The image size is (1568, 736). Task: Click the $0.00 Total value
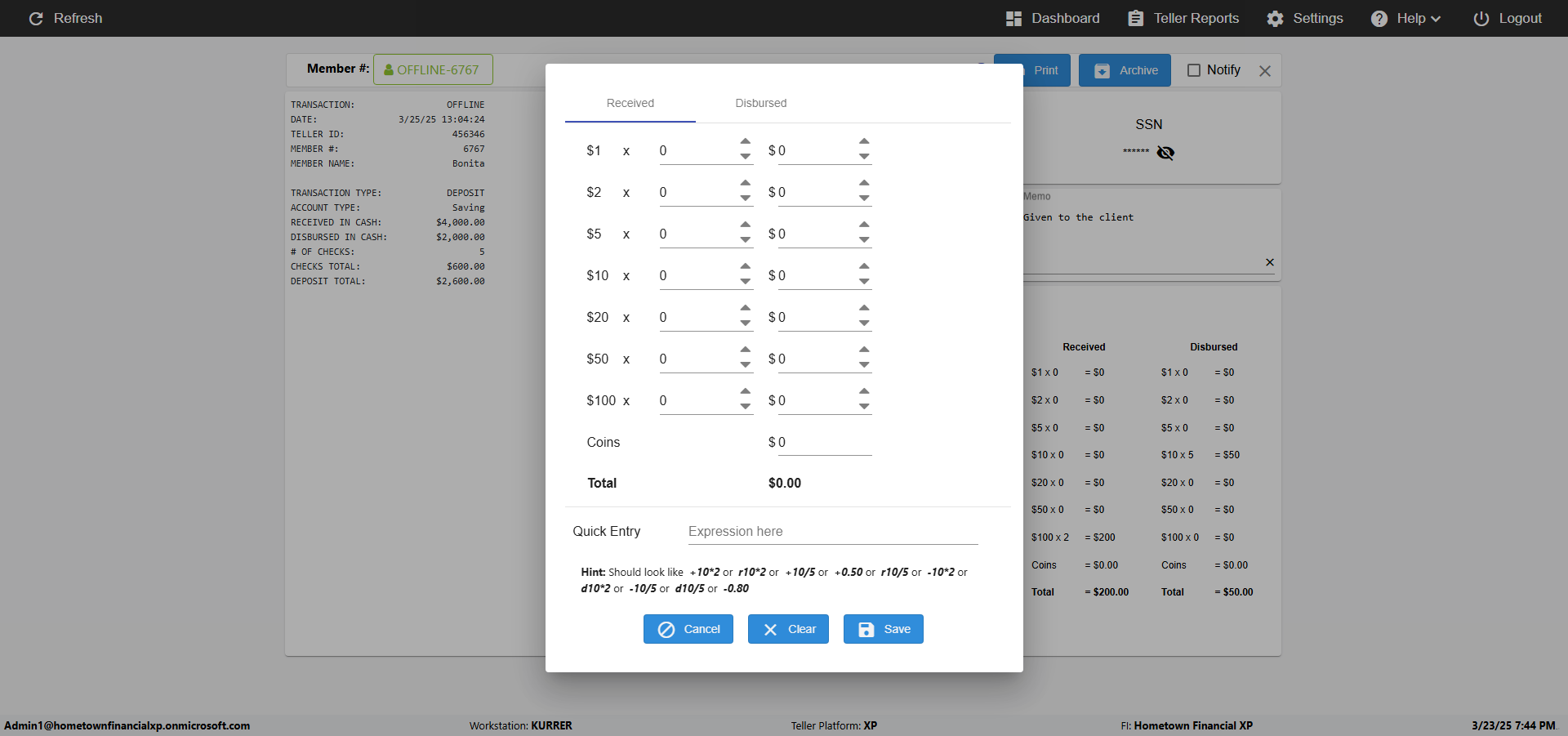785,484
